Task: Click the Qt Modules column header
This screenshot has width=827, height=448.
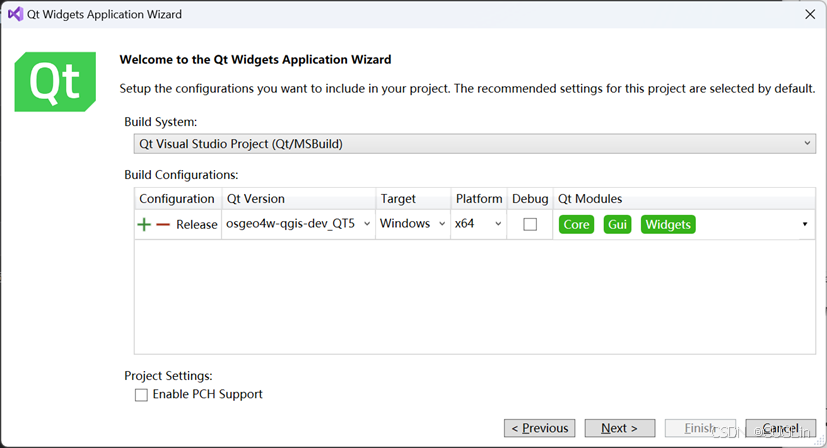Action: (x=684, y=199)
